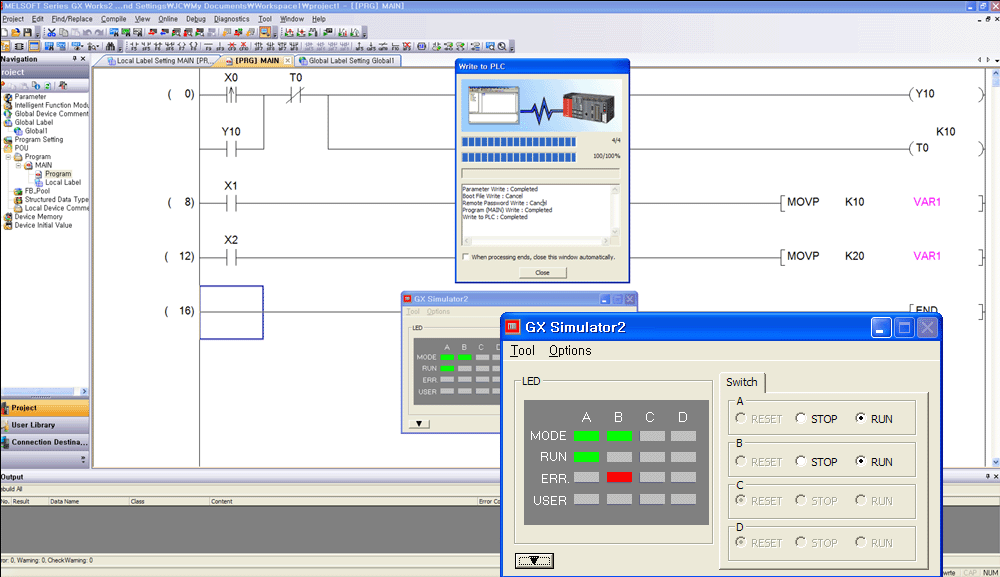Click the Open project toolbar icon
Image resolution: width=1000 pixels, height=577 pixels.
tap(16, 33)
